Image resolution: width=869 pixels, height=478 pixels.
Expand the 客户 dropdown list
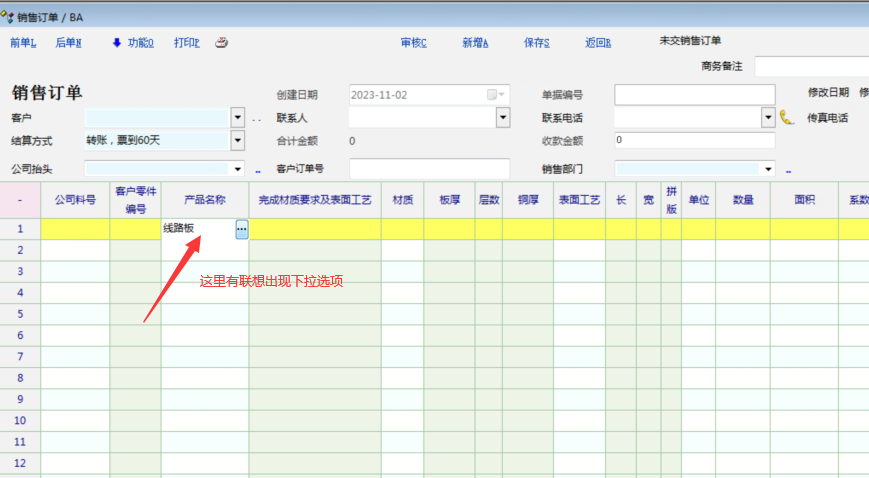point(237,117)
